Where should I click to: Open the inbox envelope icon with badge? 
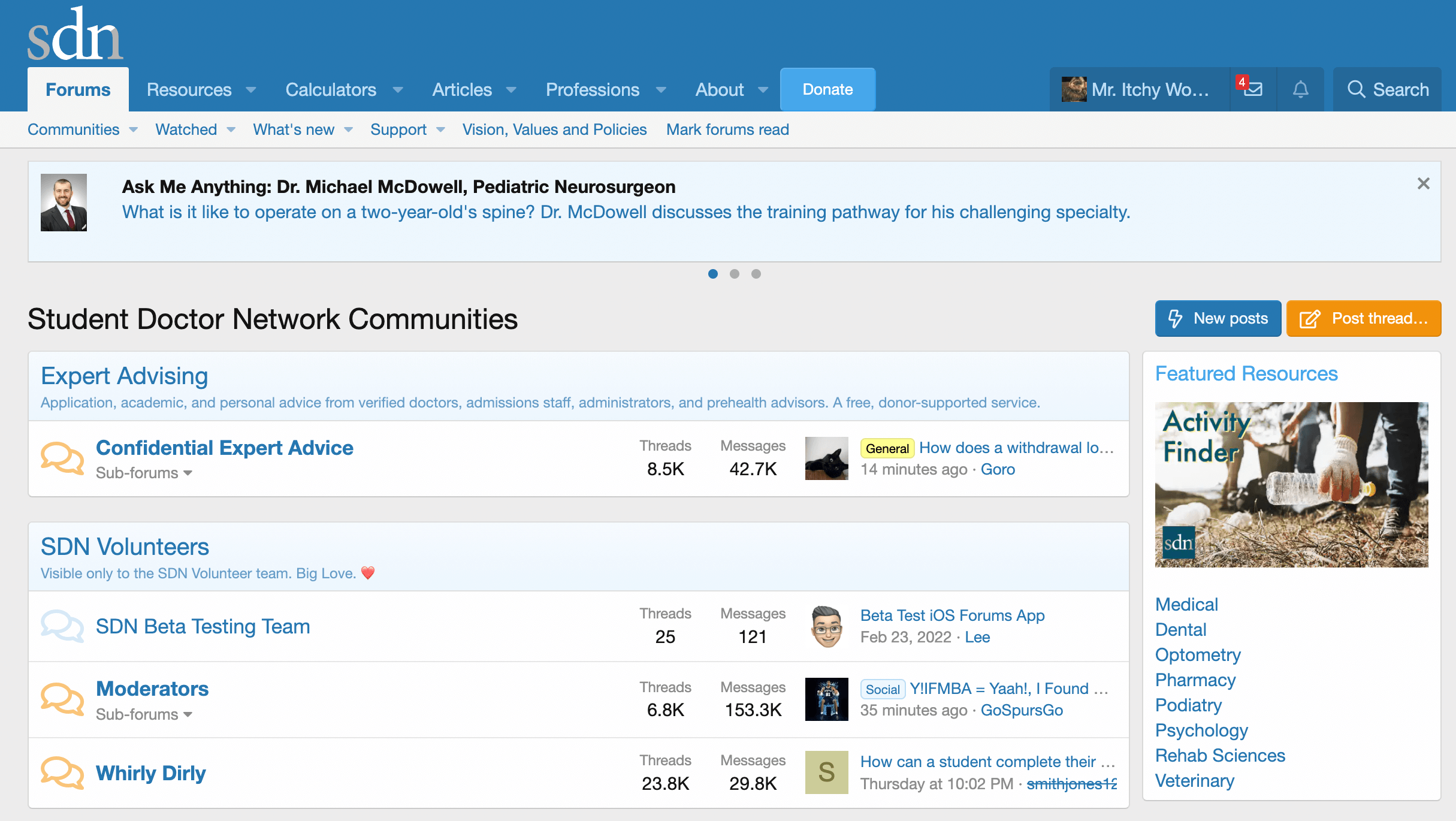tap(1253, 89)
